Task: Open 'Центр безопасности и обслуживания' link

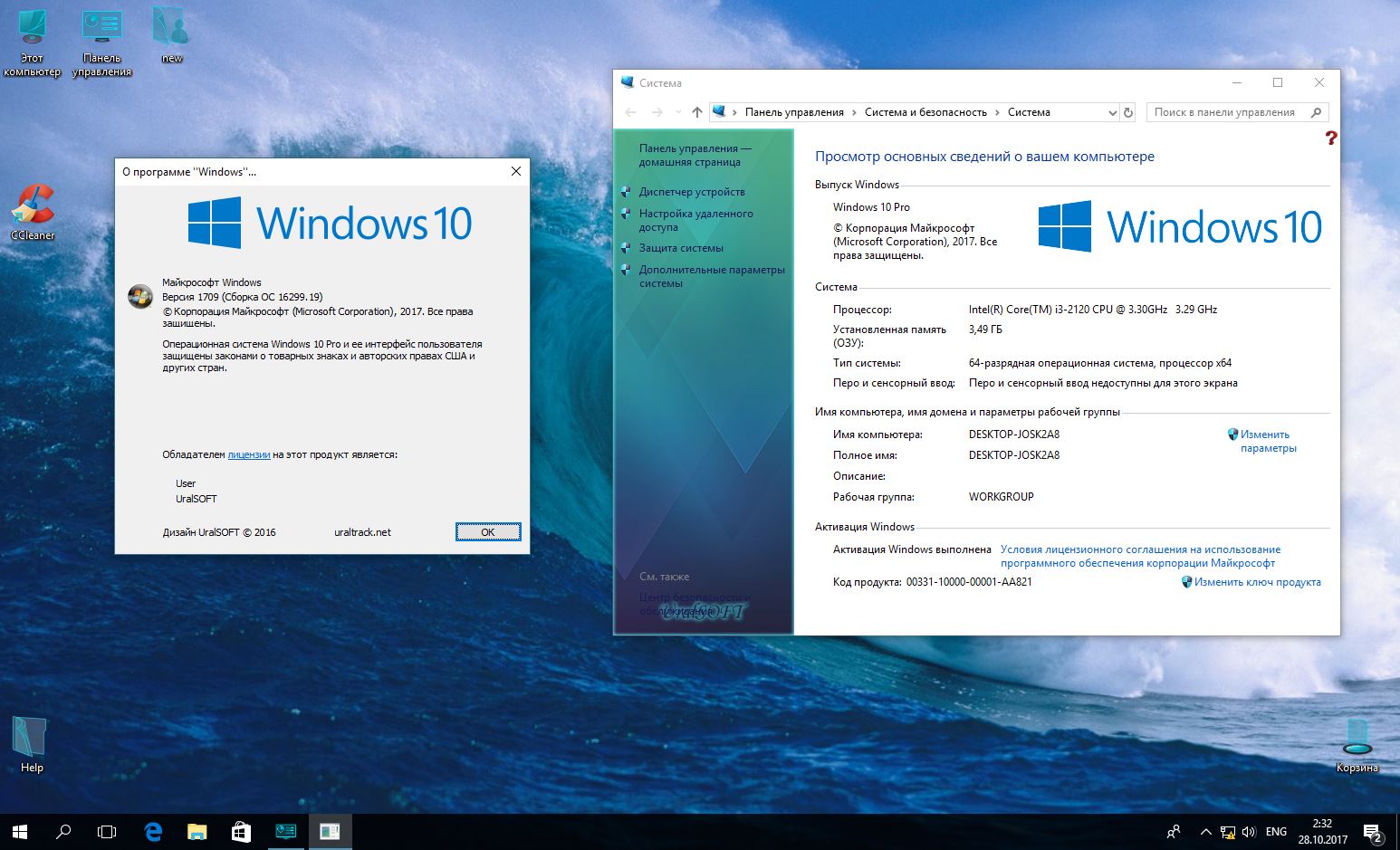Action: [x=695, y=604]
